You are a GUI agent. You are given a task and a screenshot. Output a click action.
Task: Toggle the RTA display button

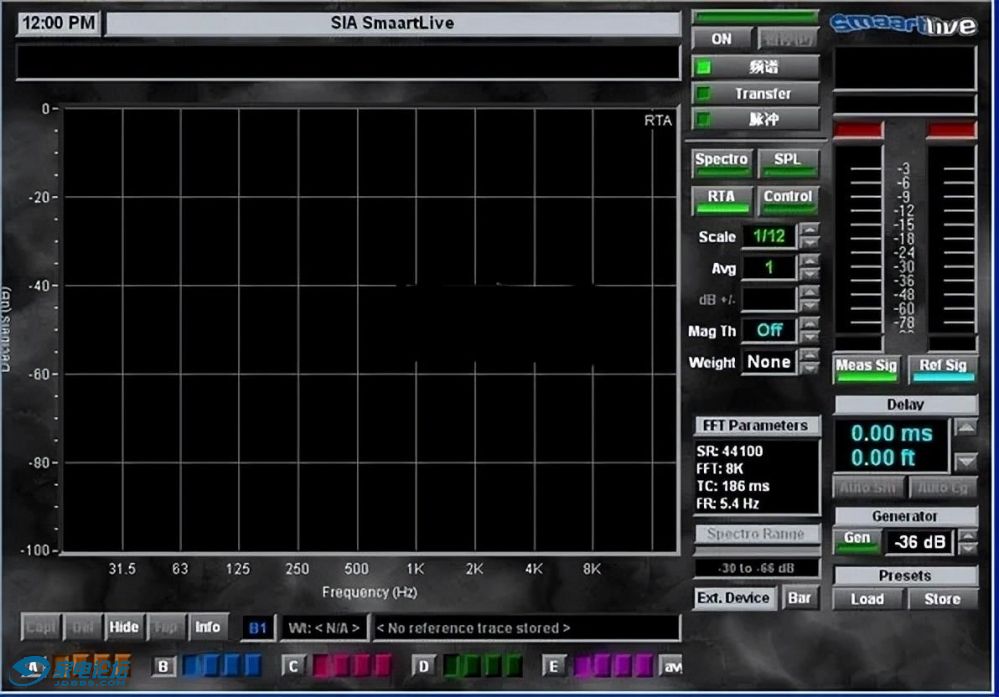pos(722,199)
